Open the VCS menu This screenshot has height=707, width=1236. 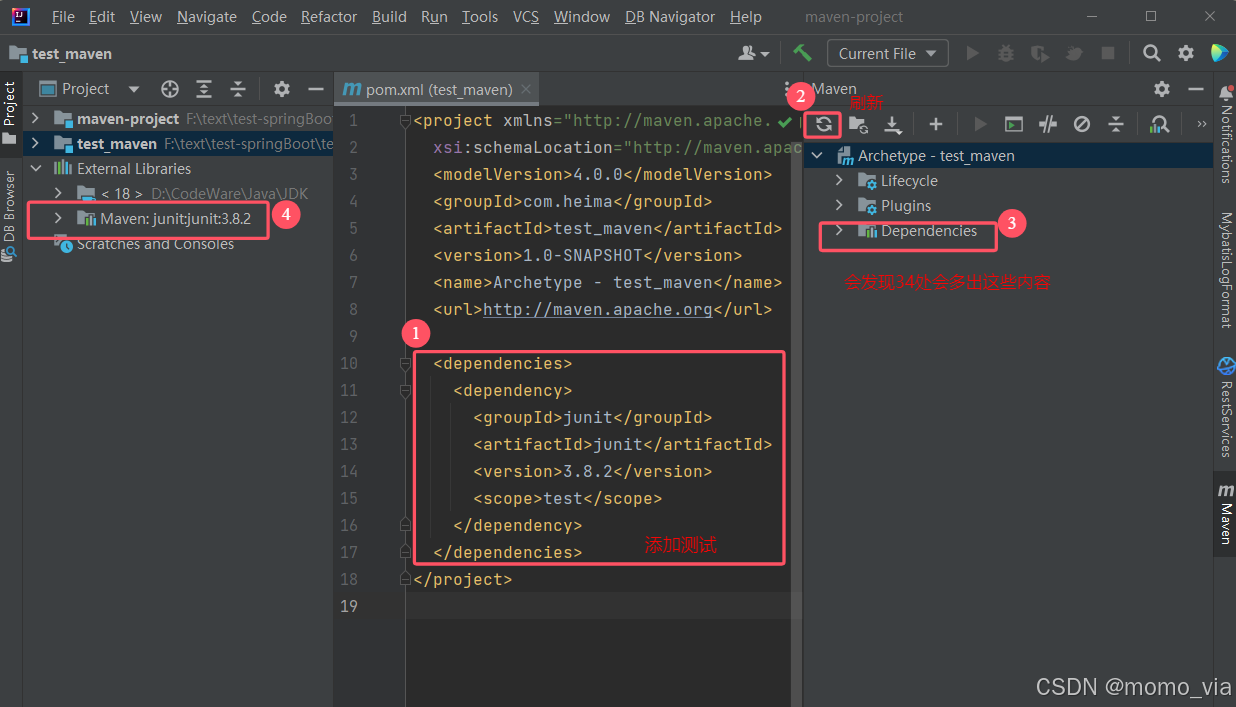526,17
